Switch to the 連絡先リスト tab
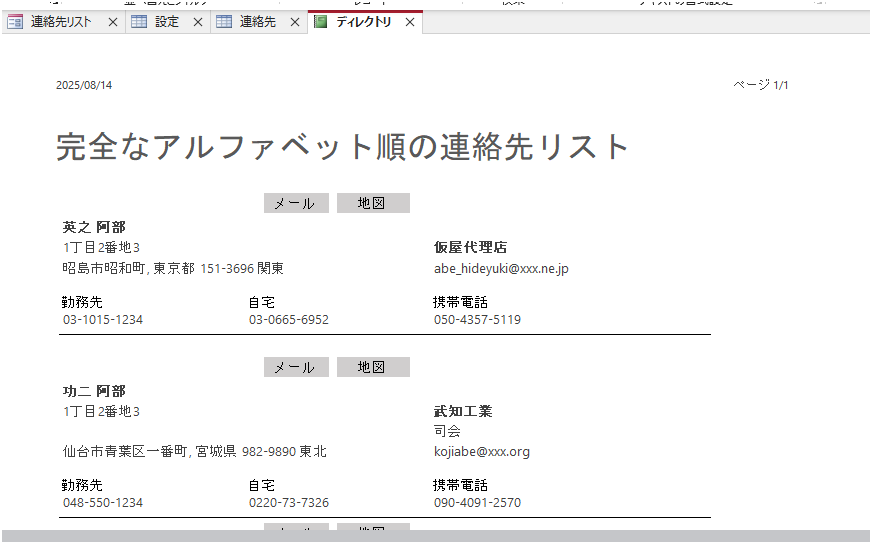872x544 pixels. click(x=61, y=22)
